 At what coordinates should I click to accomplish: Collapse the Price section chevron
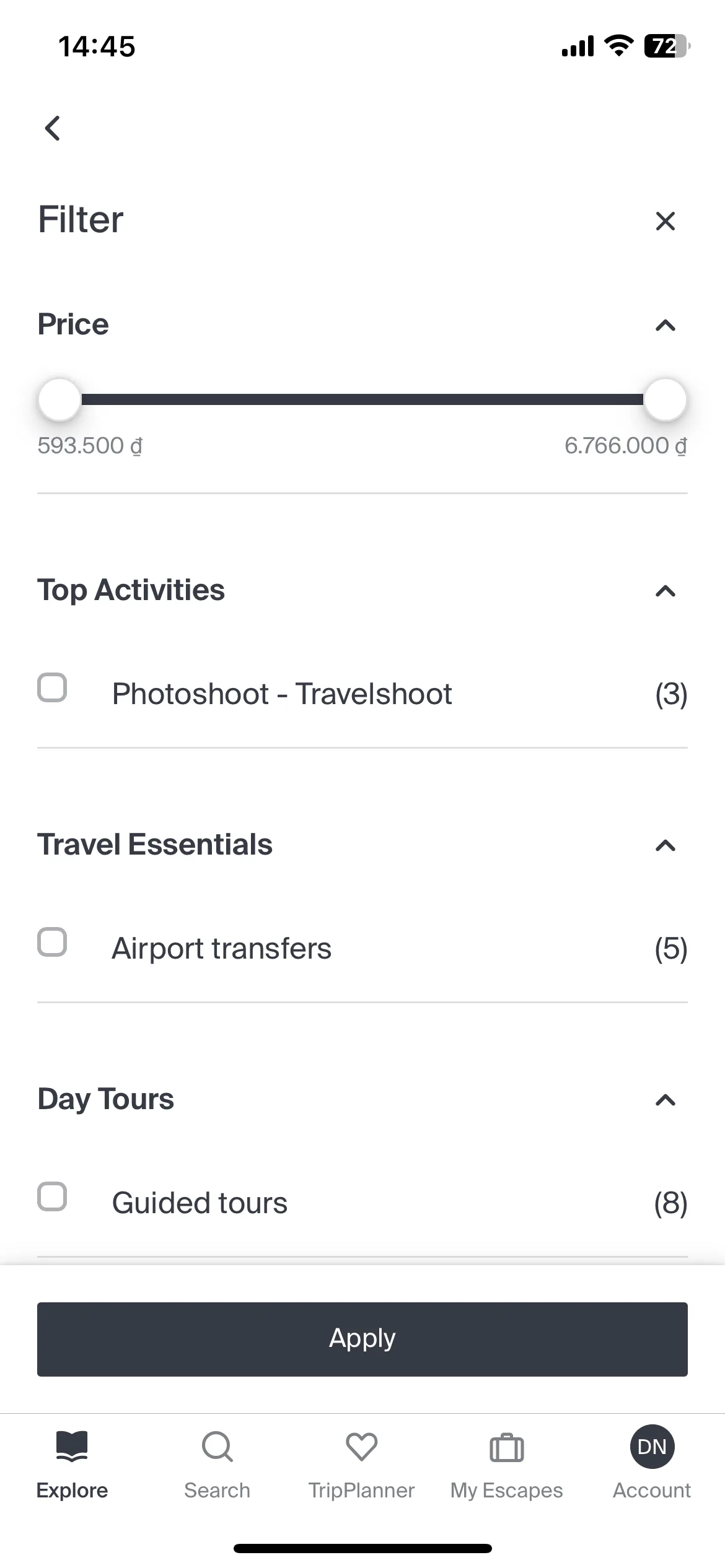[x=666, y=325]
